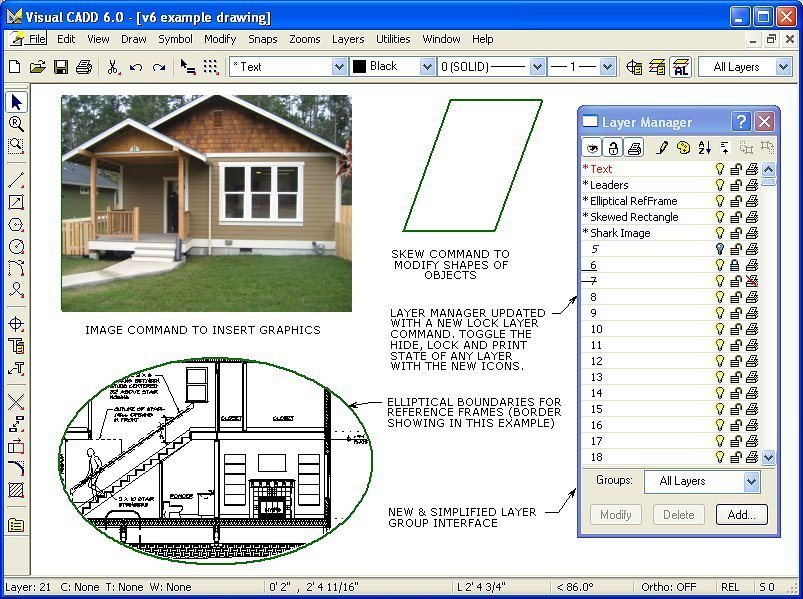Select layer 12 in the list

671,361
